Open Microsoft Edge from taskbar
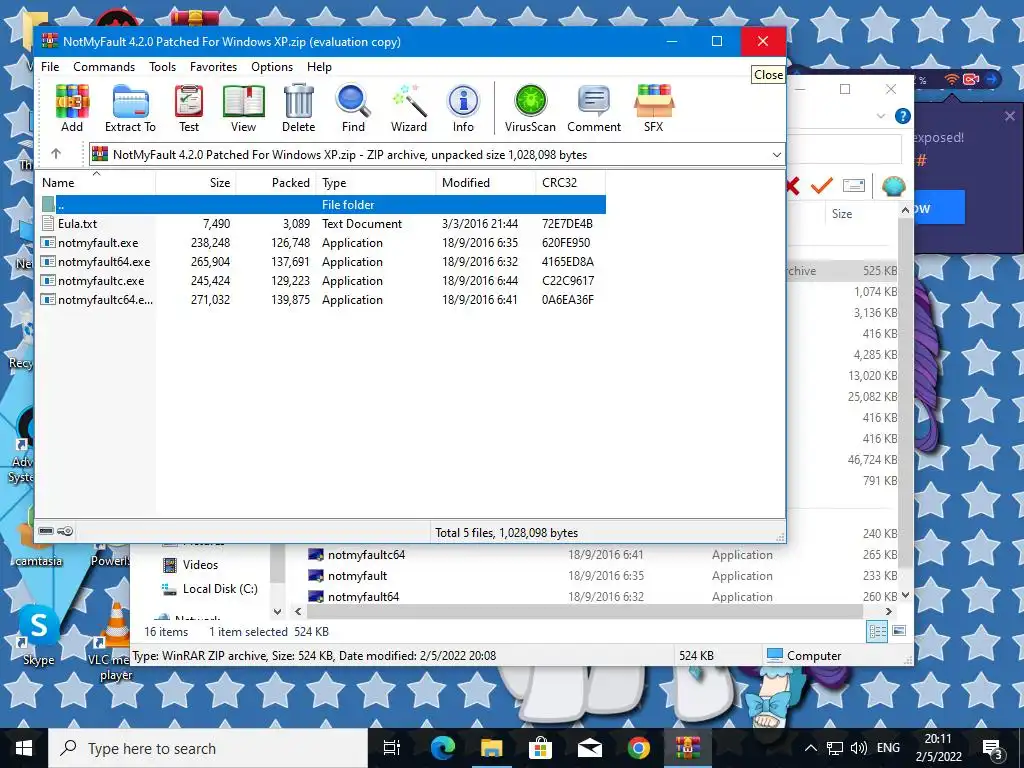1024x768 pixels. pyautogui.click(x=442, y=748)
